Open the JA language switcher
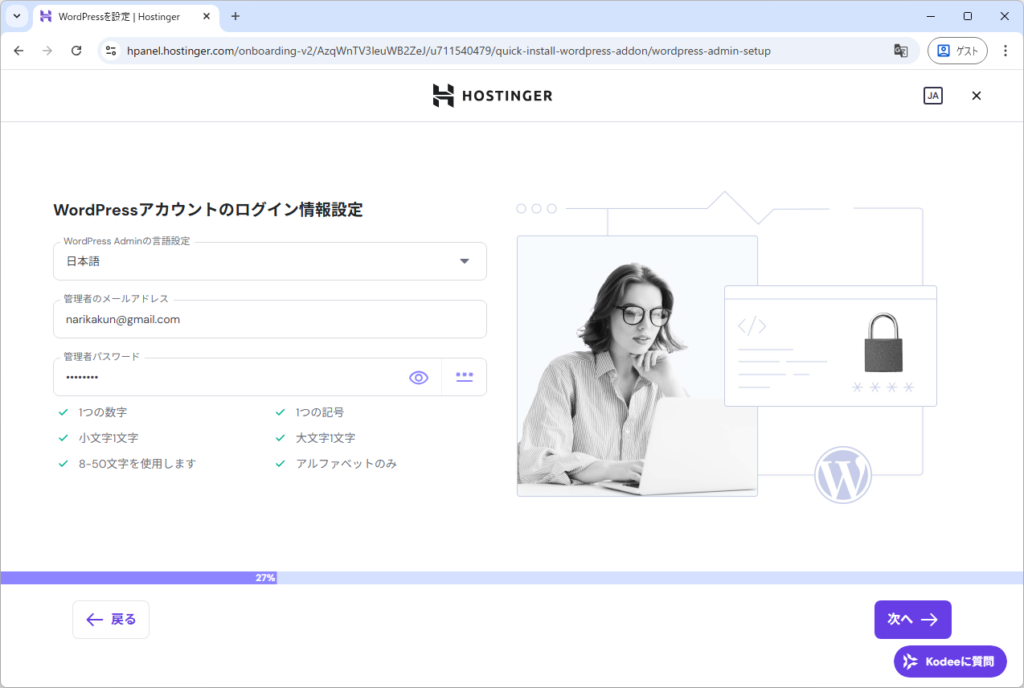The height and width of the screenshot is (688, 1024). (x=932, y=96)
